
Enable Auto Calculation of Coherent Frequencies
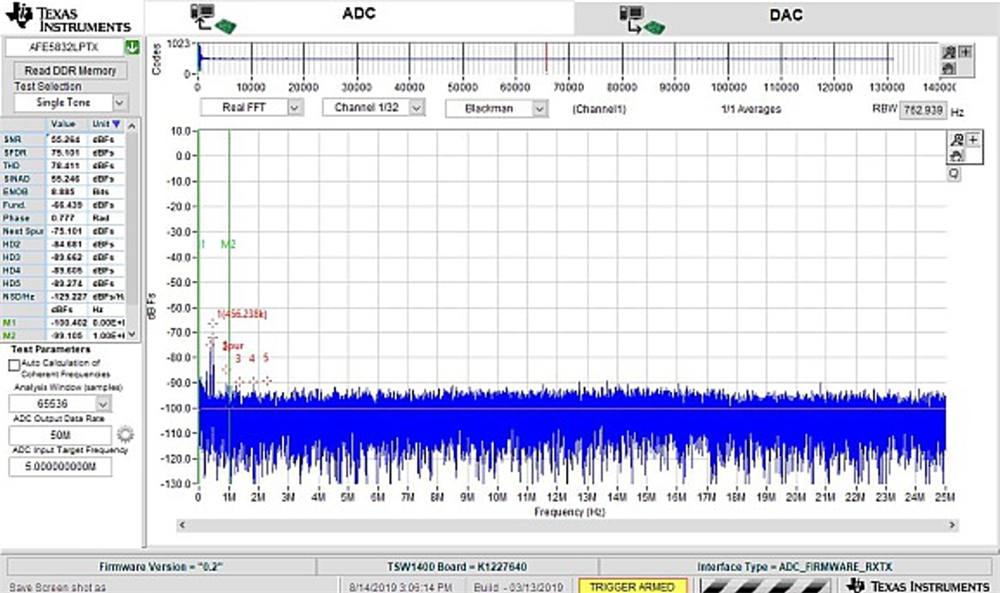coord(14,366)
